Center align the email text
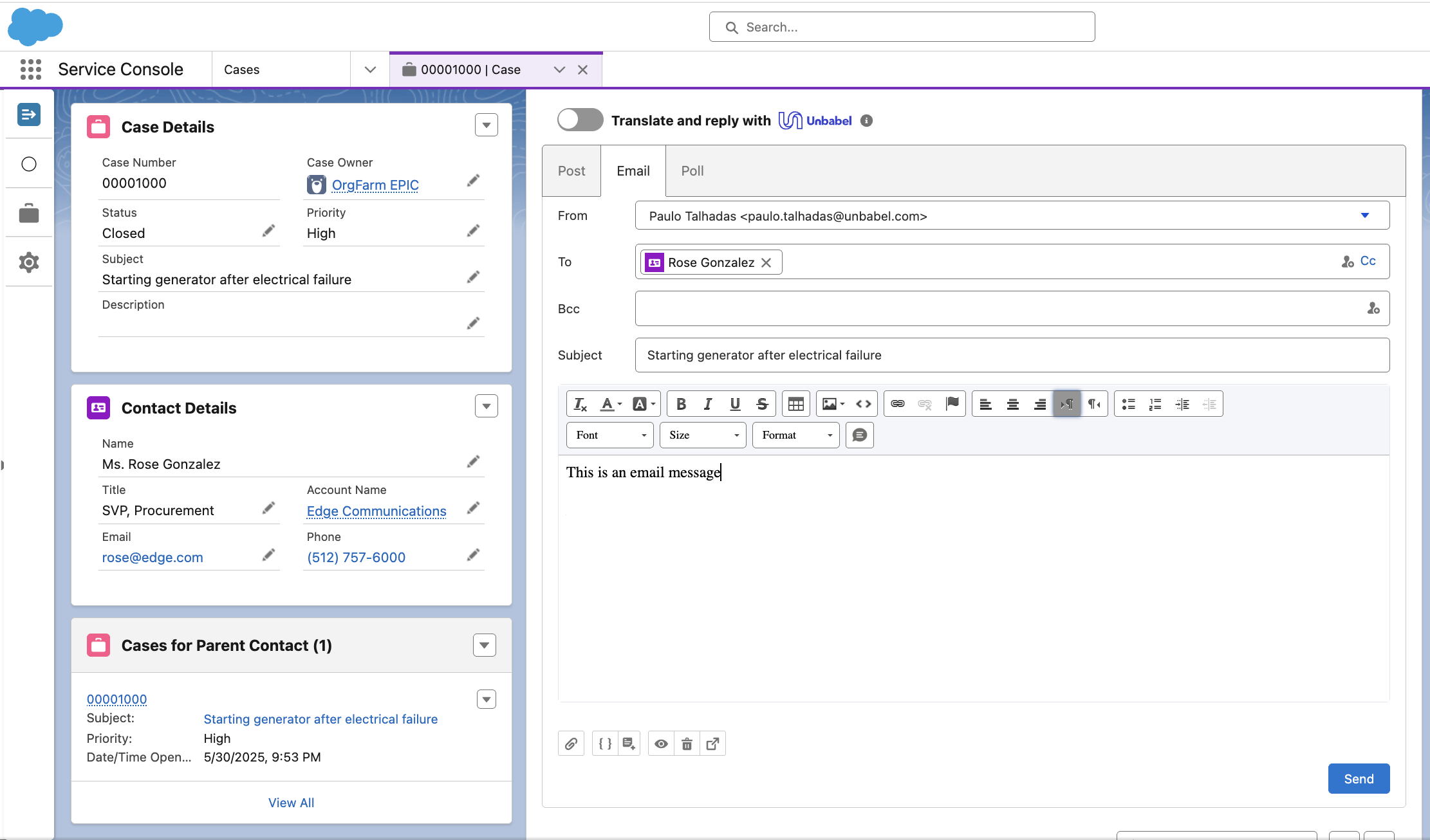 [x=1012, y=404]
